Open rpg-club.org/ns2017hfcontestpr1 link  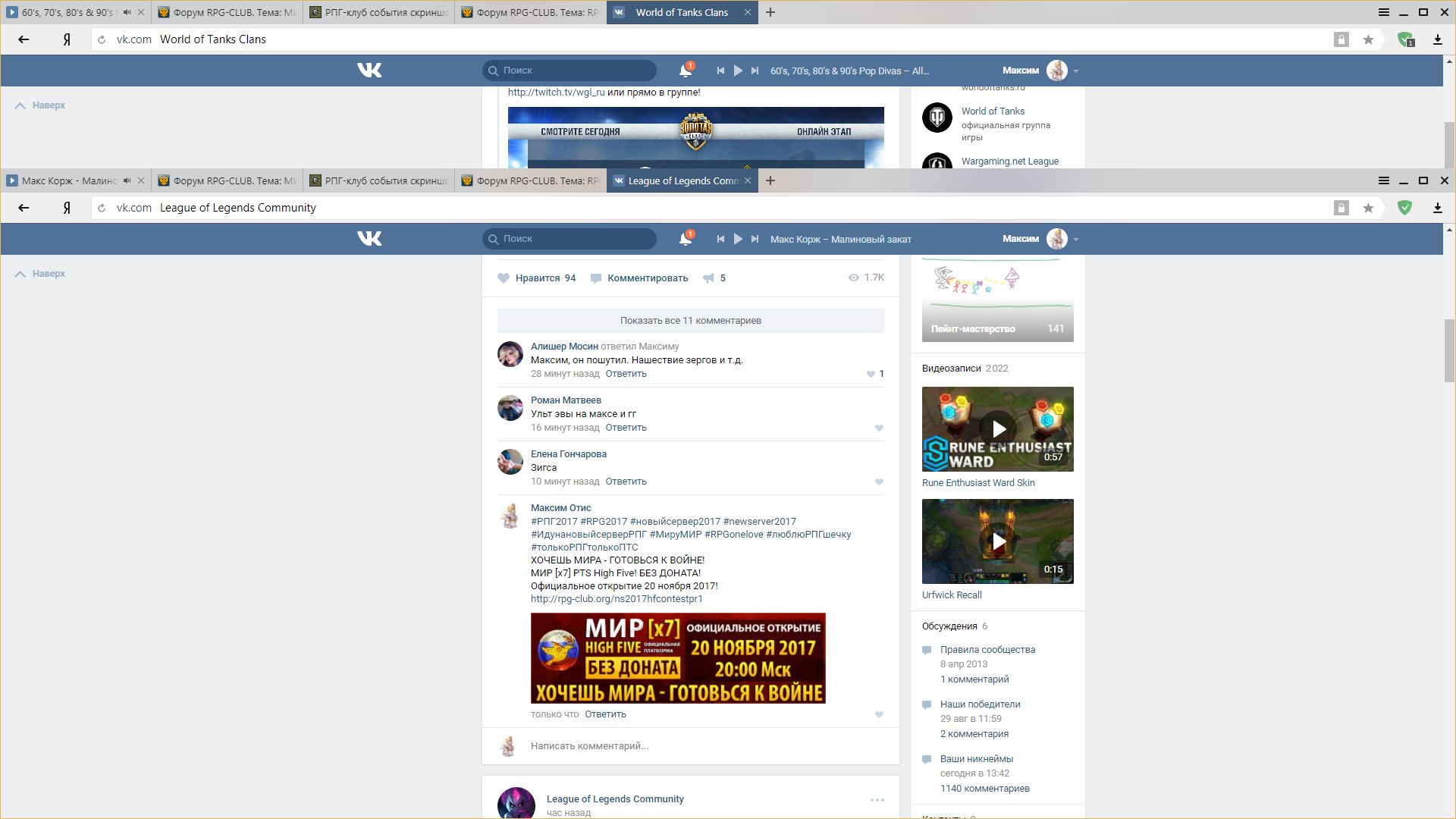pyautogui.click(x=617, y=599)
